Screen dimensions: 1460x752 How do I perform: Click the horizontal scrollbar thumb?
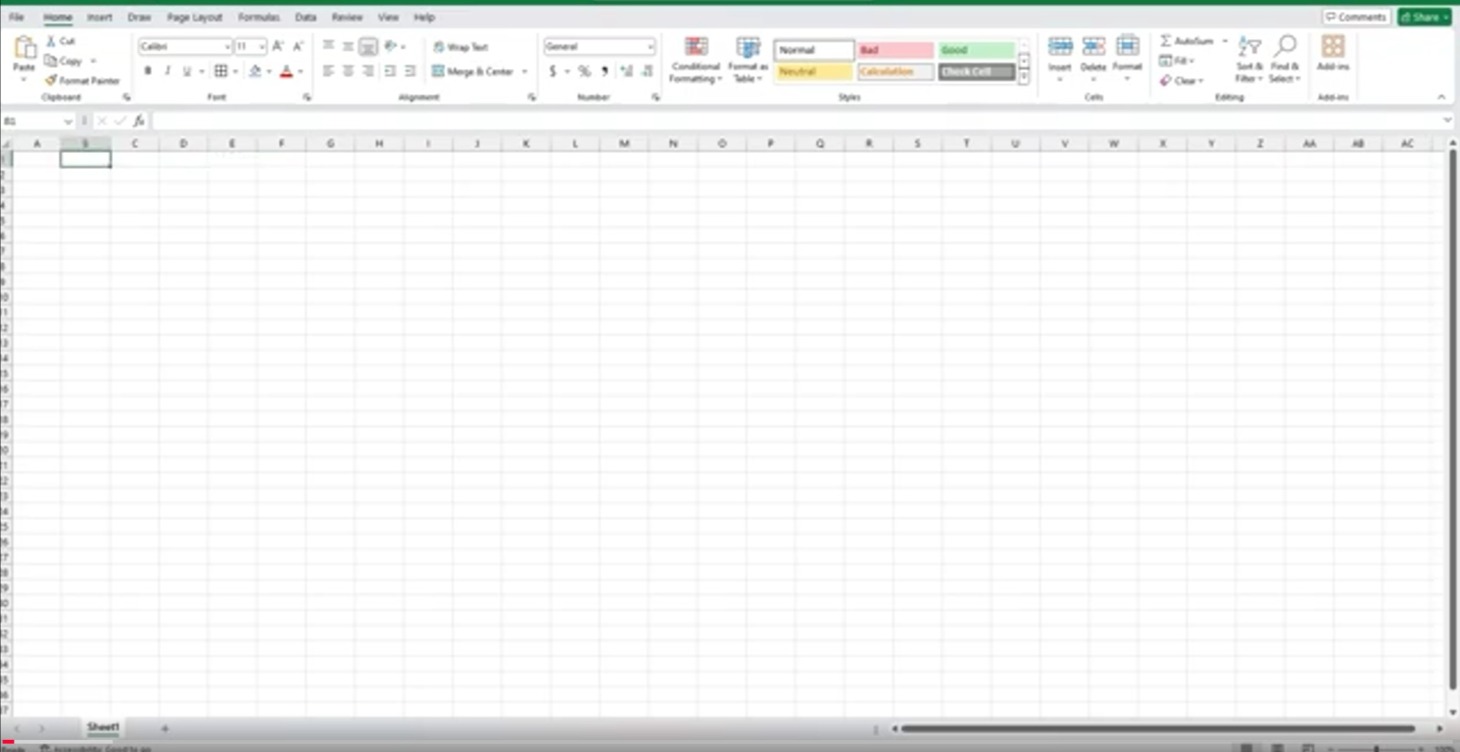pyautogui.click(x=1158, y=729)
